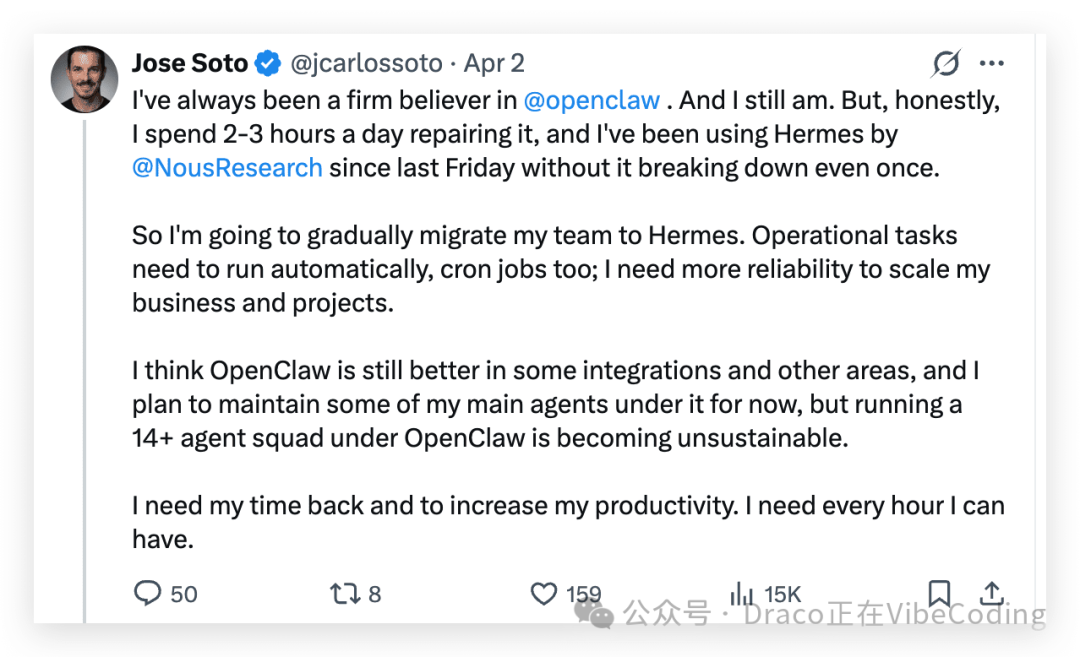Open the @openclaw profile link
Viewport: 1080px width, 657px height.
coord(592,100)
